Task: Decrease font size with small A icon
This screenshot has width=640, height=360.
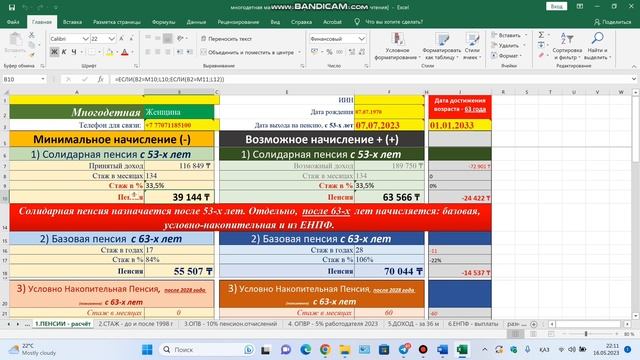Action: [131, 38]
